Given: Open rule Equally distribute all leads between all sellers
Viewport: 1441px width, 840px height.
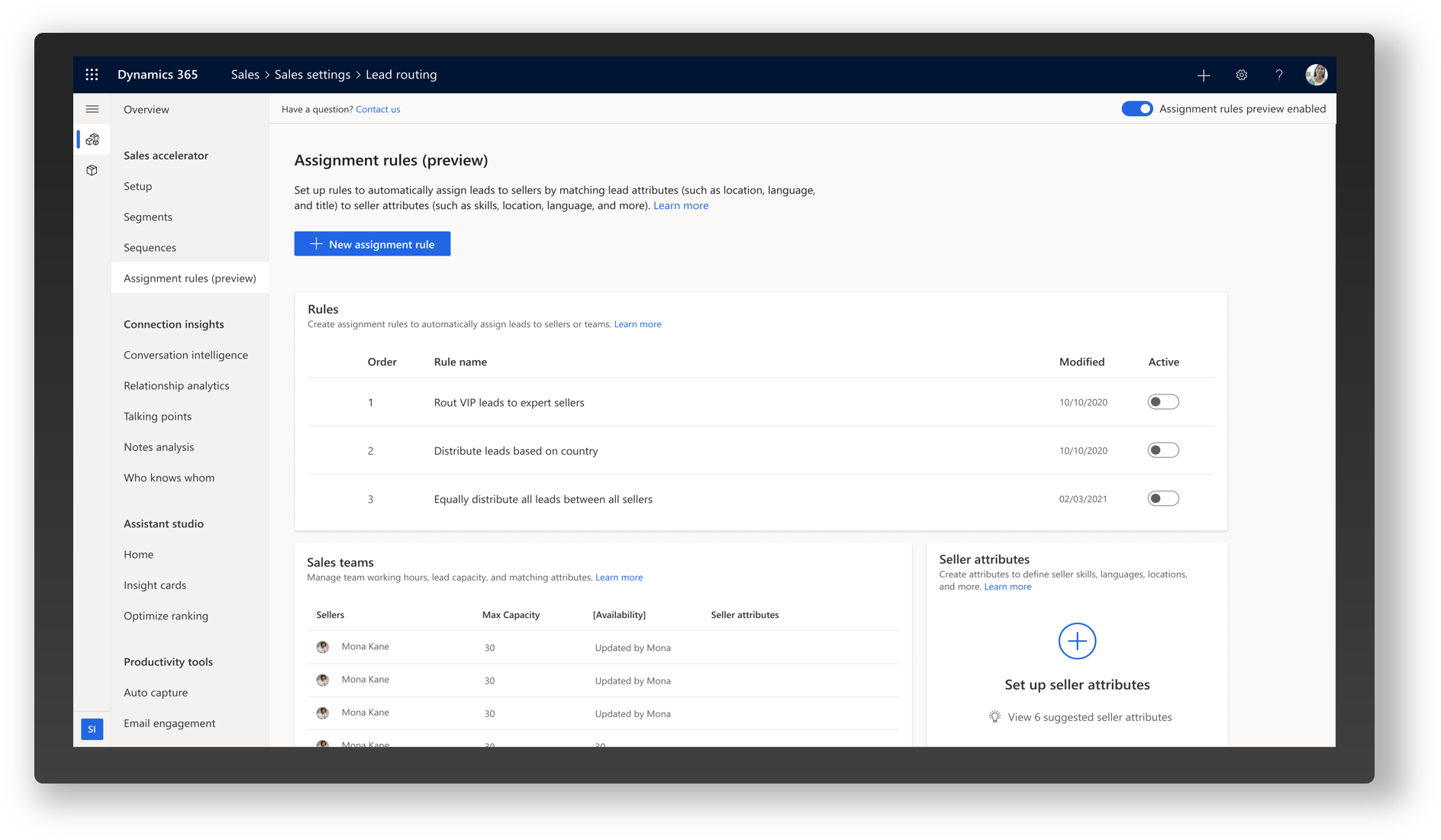Looking at the screenshot, I should tap(543, 500).
